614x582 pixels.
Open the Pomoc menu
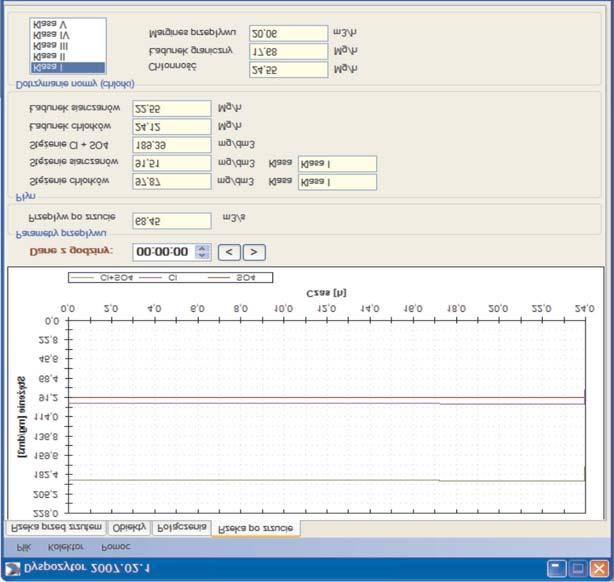(116, 546)
